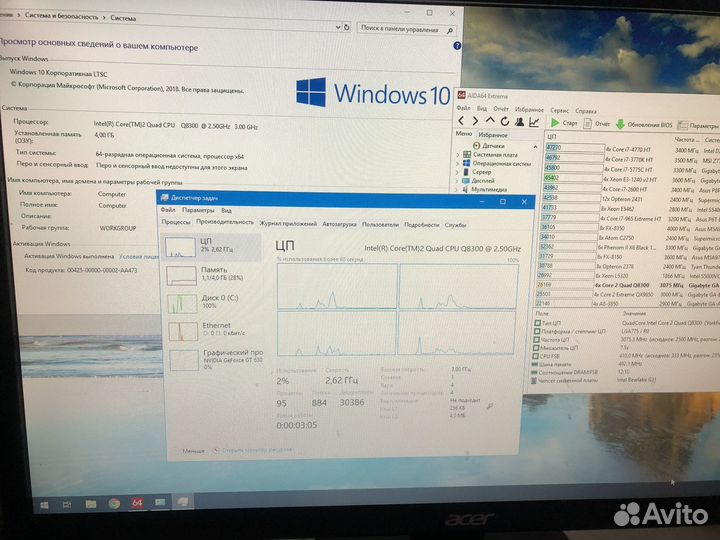720x540 pixels.
Task: Switch to AIDA64 Избранное panel tab
Action: point(493,135)
